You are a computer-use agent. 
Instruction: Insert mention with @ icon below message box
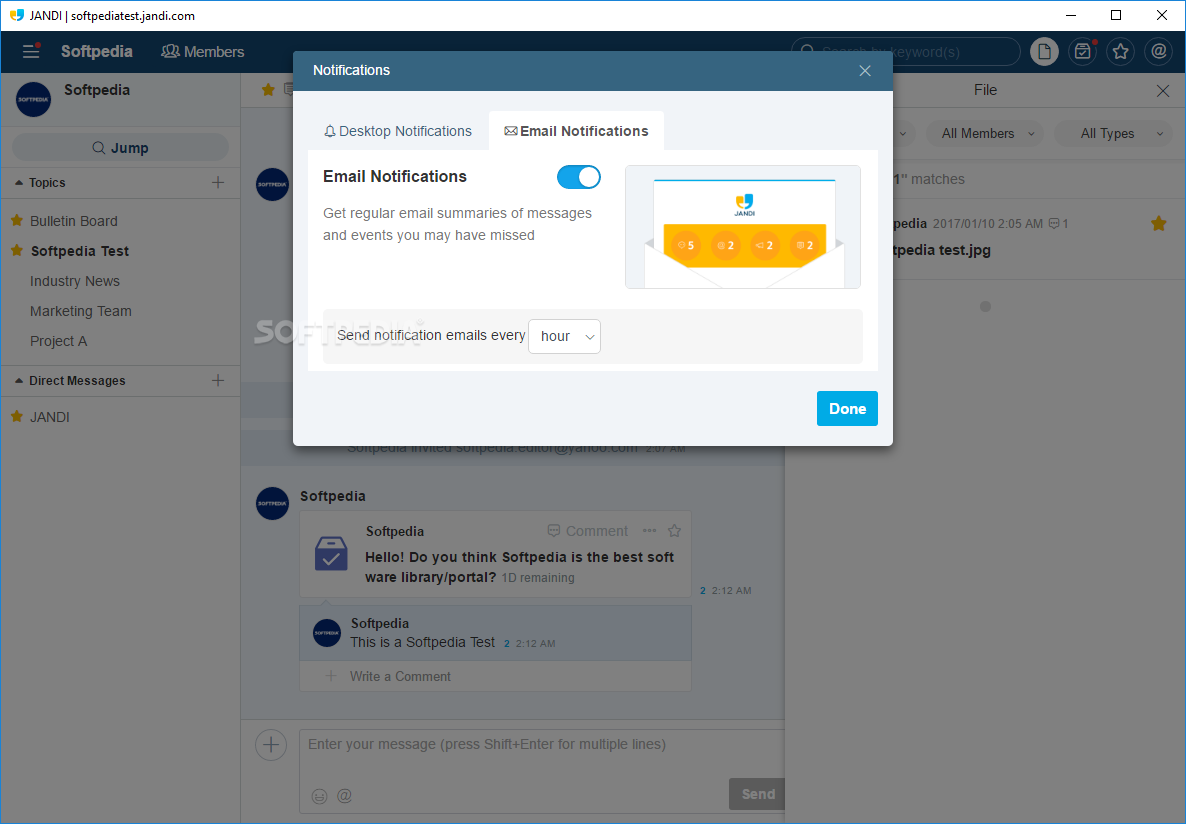(x=344, y=796)
